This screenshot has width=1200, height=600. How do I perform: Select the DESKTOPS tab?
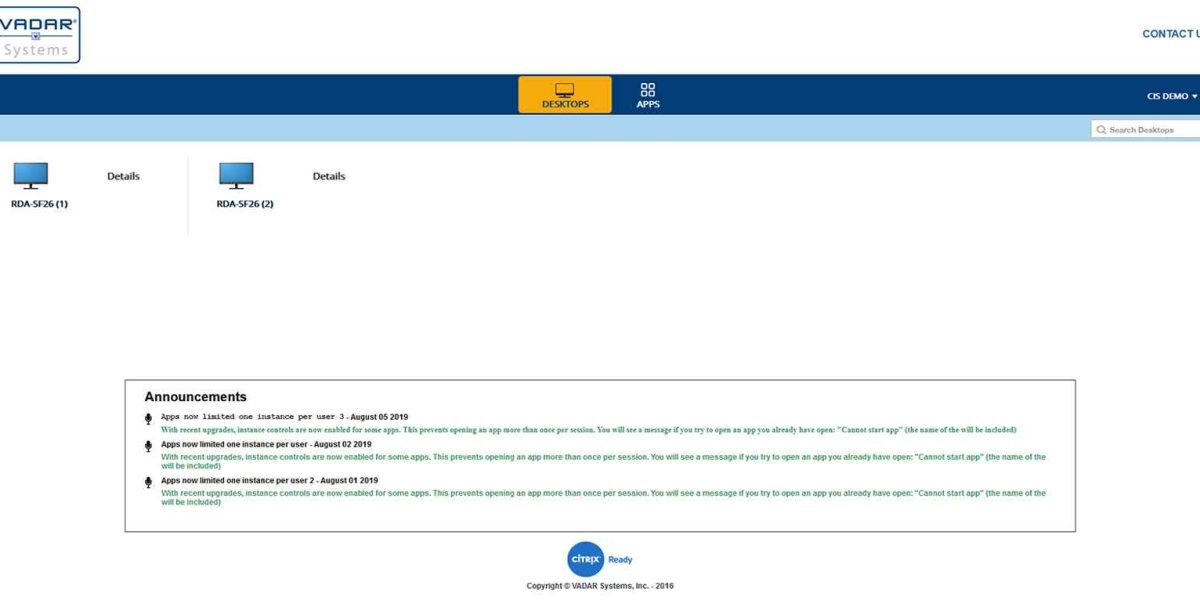point(564,95)
